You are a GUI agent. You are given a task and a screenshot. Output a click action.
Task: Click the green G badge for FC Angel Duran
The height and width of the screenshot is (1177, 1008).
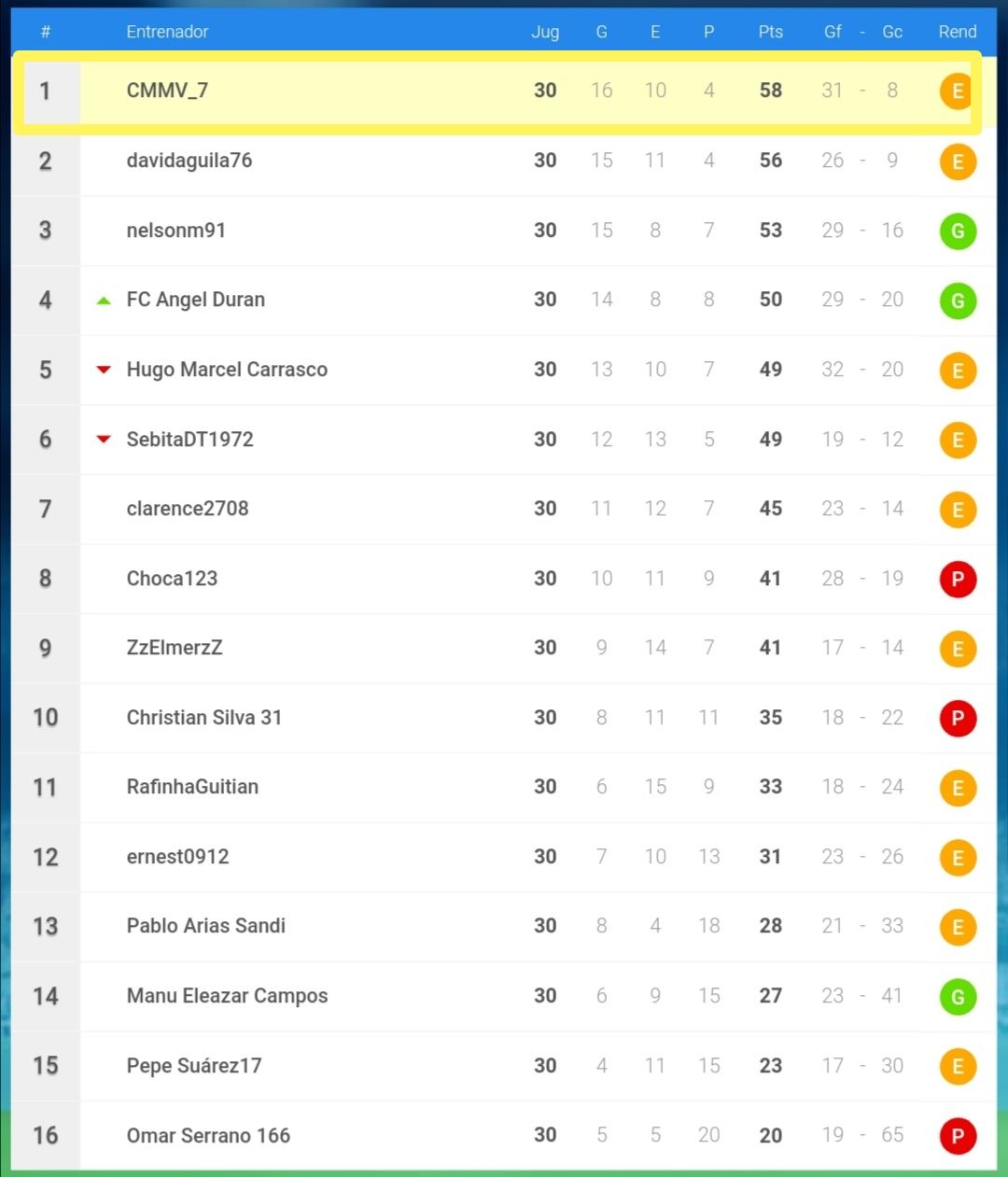[x=958, y=301]
